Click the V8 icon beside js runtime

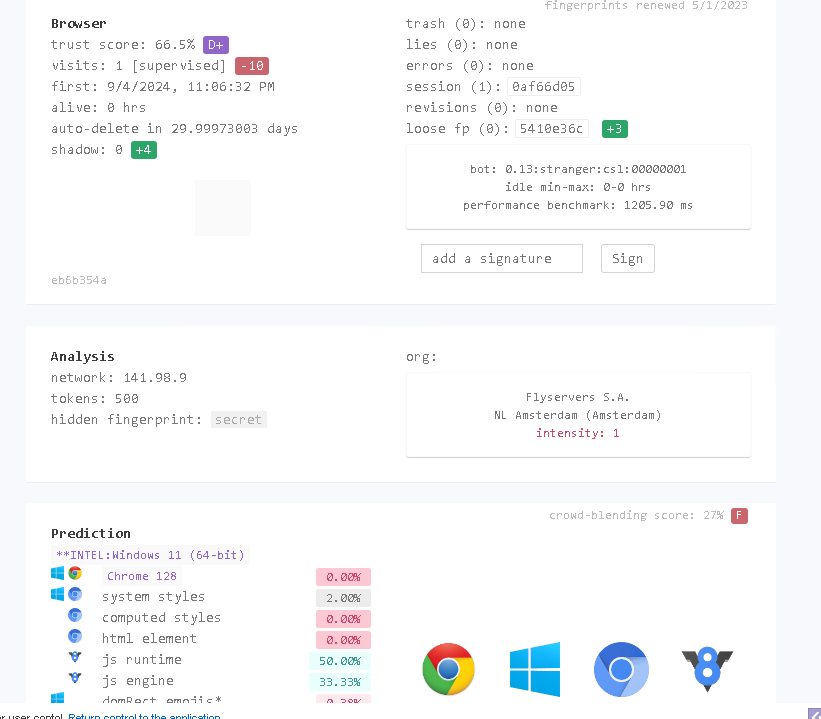click(x=75, y=658)
